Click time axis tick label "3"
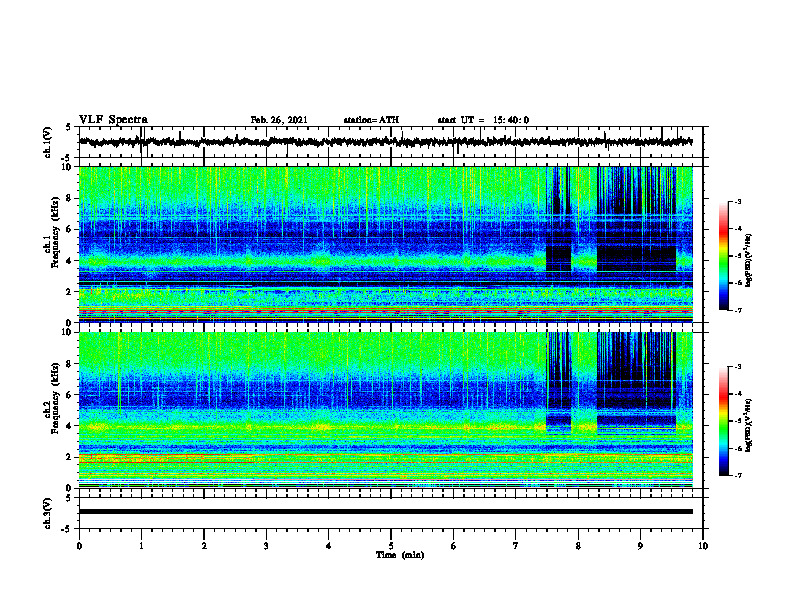 pos(266,546)
